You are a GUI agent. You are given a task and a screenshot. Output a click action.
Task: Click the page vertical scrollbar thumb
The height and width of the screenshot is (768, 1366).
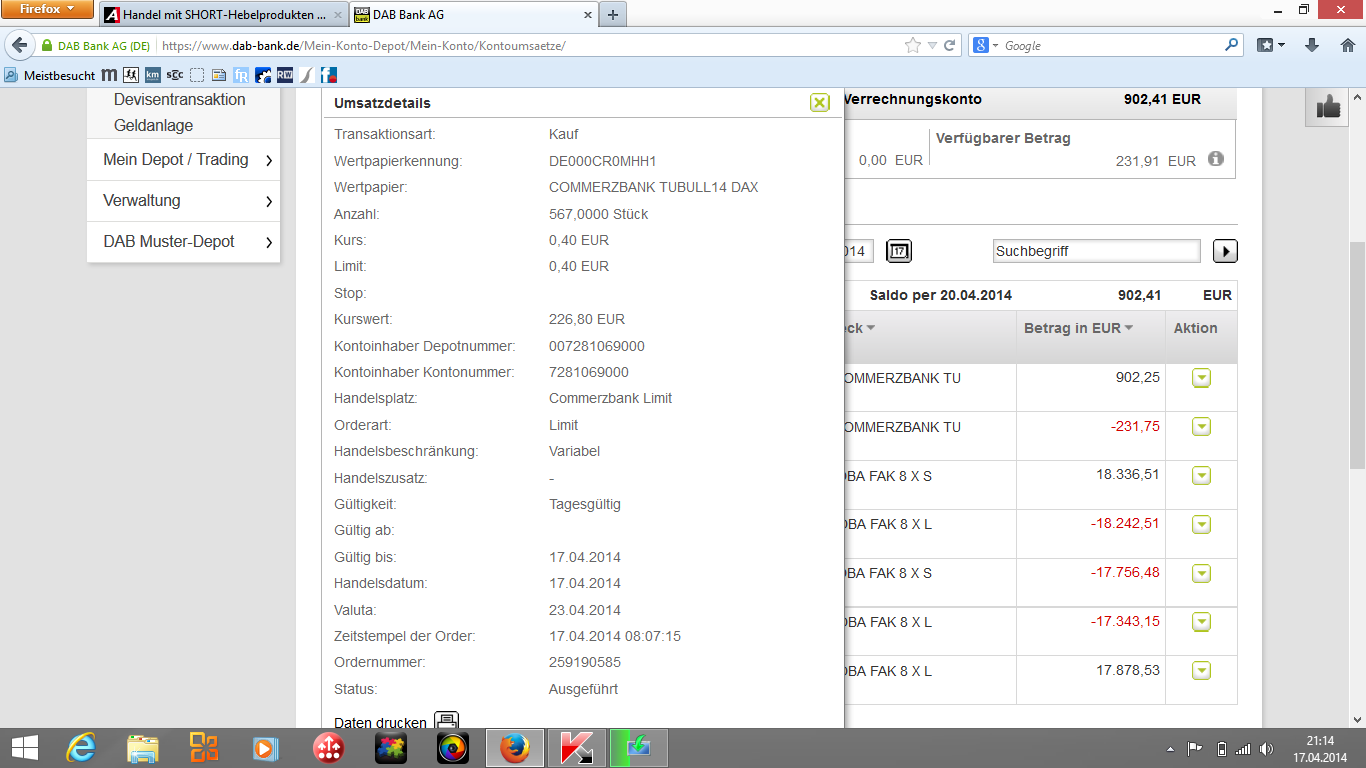[x=1357, y=356]
